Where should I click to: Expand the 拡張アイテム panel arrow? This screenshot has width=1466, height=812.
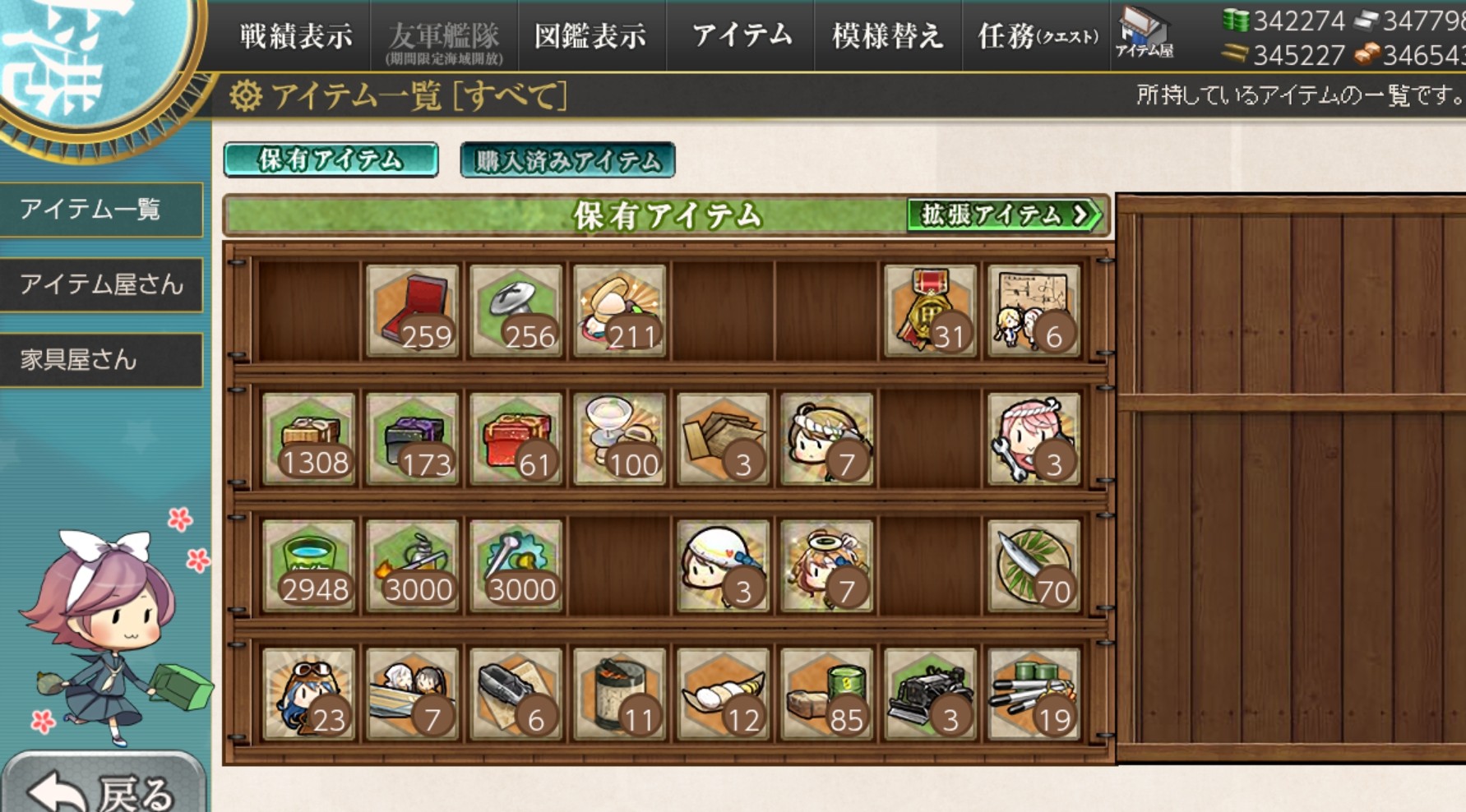point(1005,215)
